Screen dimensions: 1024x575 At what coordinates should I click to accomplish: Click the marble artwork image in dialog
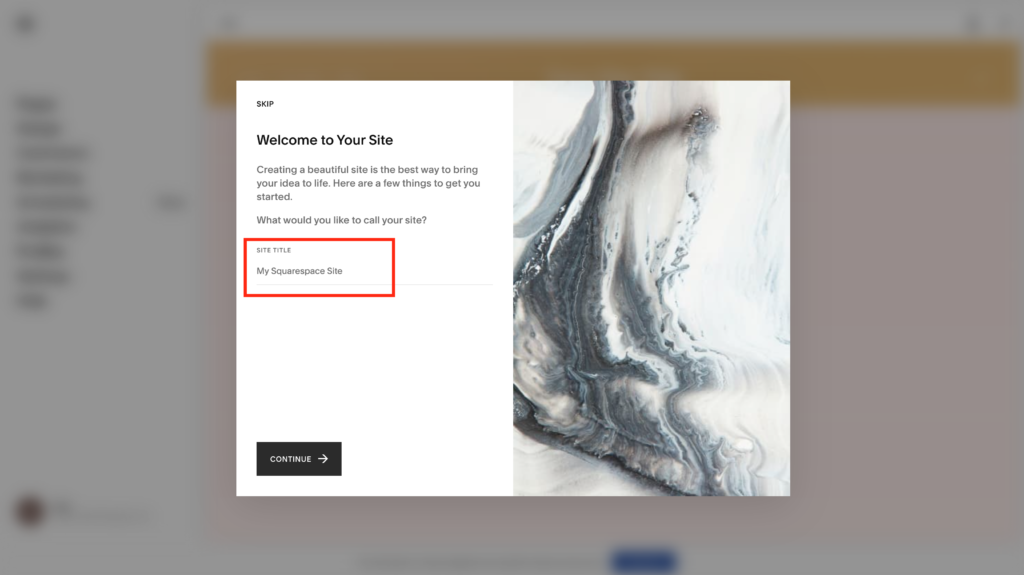pyautogui.click(x=651, y=288)
